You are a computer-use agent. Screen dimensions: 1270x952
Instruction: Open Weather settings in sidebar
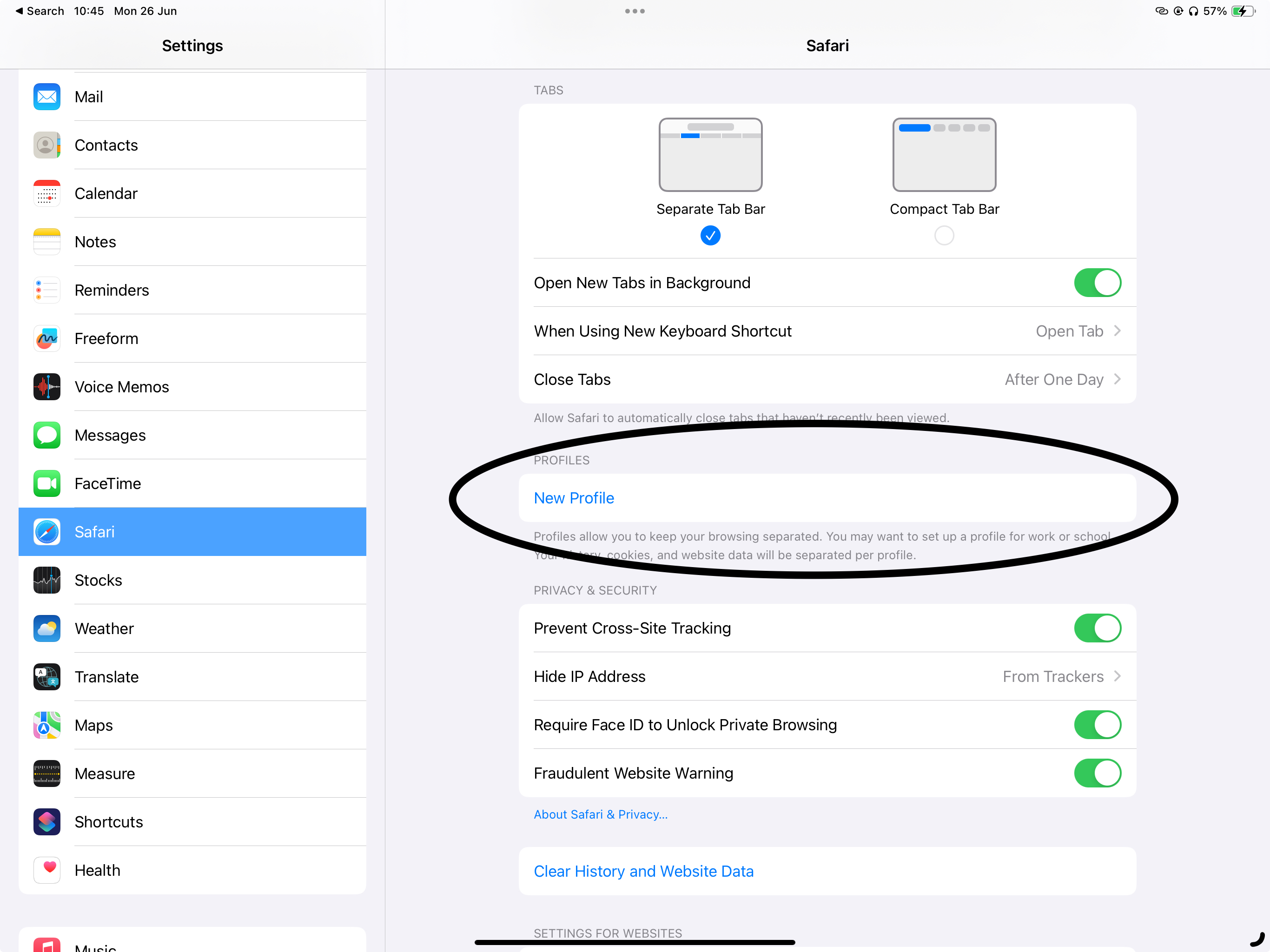pyautogui.click(x=192, y=629)
